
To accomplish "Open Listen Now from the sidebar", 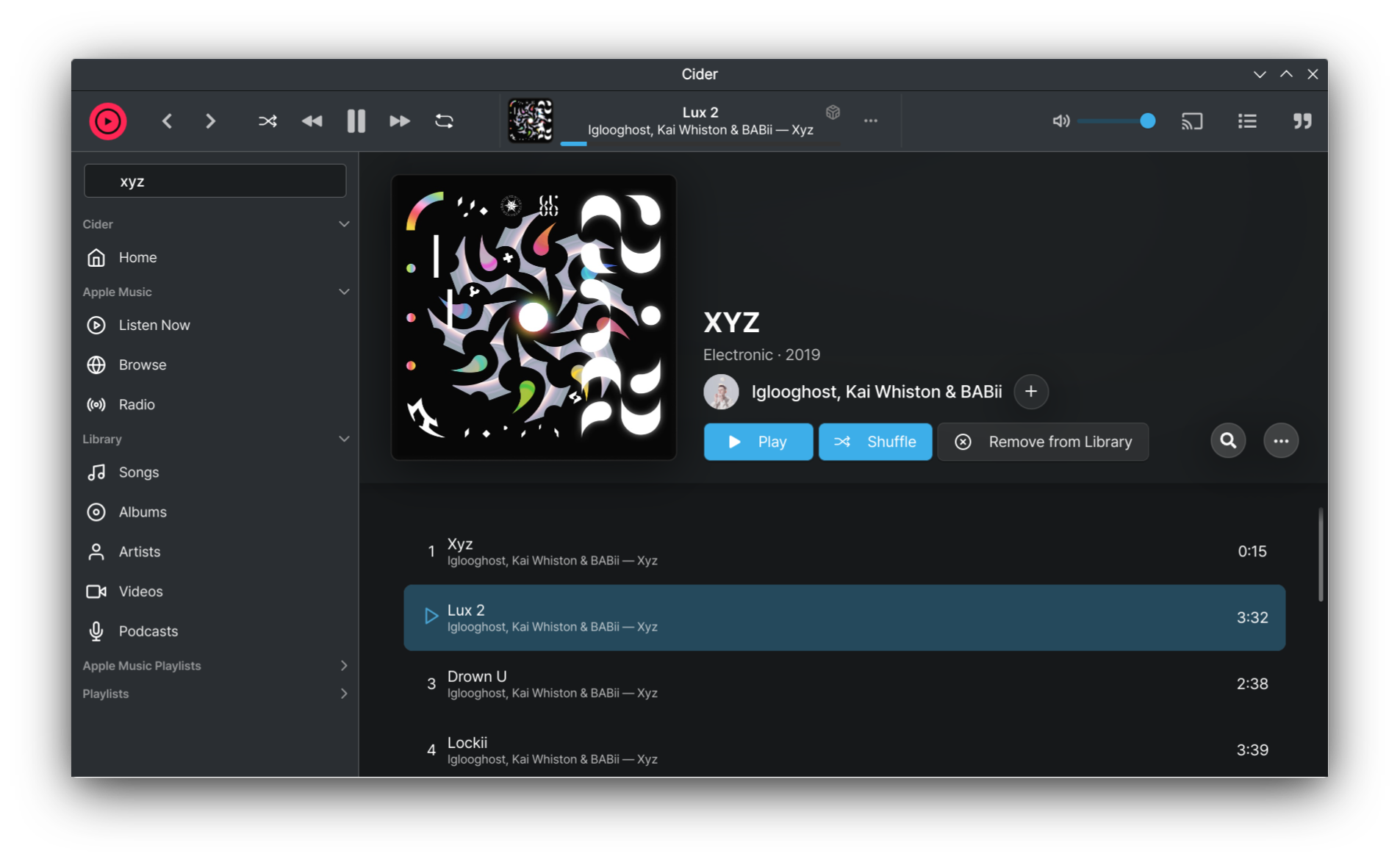I will [154, 324].
